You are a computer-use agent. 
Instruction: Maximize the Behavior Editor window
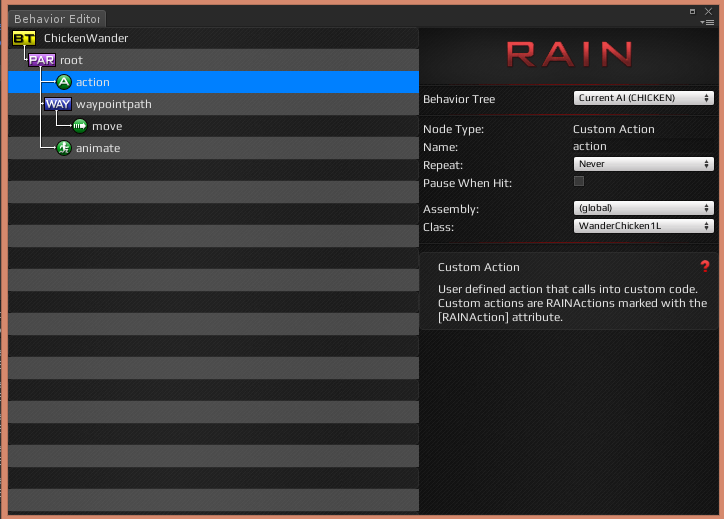(x=692, y=12)
